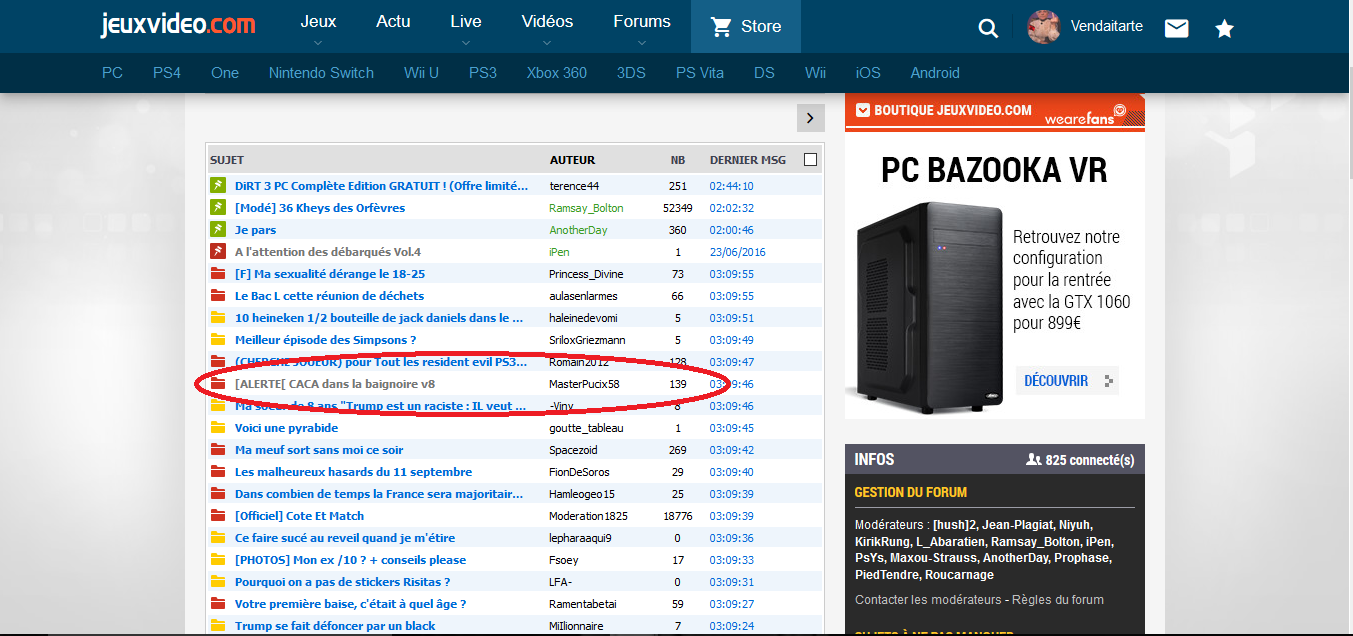Click the green pin icon beside DiRT 3 topic
This screenshot has width=1353, height=636.
[x=218, y=186]
